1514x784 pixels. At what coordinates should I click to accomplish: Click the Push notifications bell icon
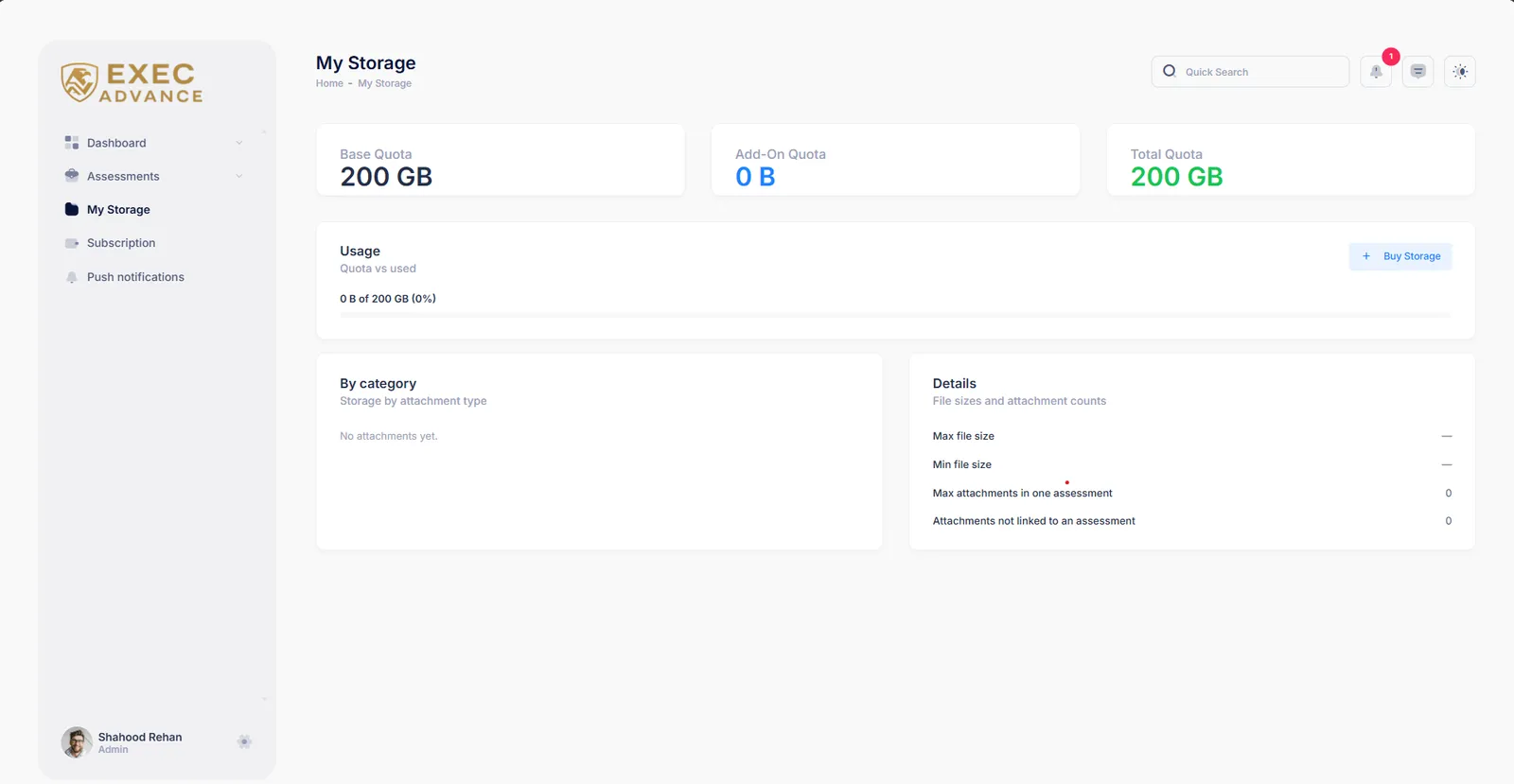(x=72, y=277)
